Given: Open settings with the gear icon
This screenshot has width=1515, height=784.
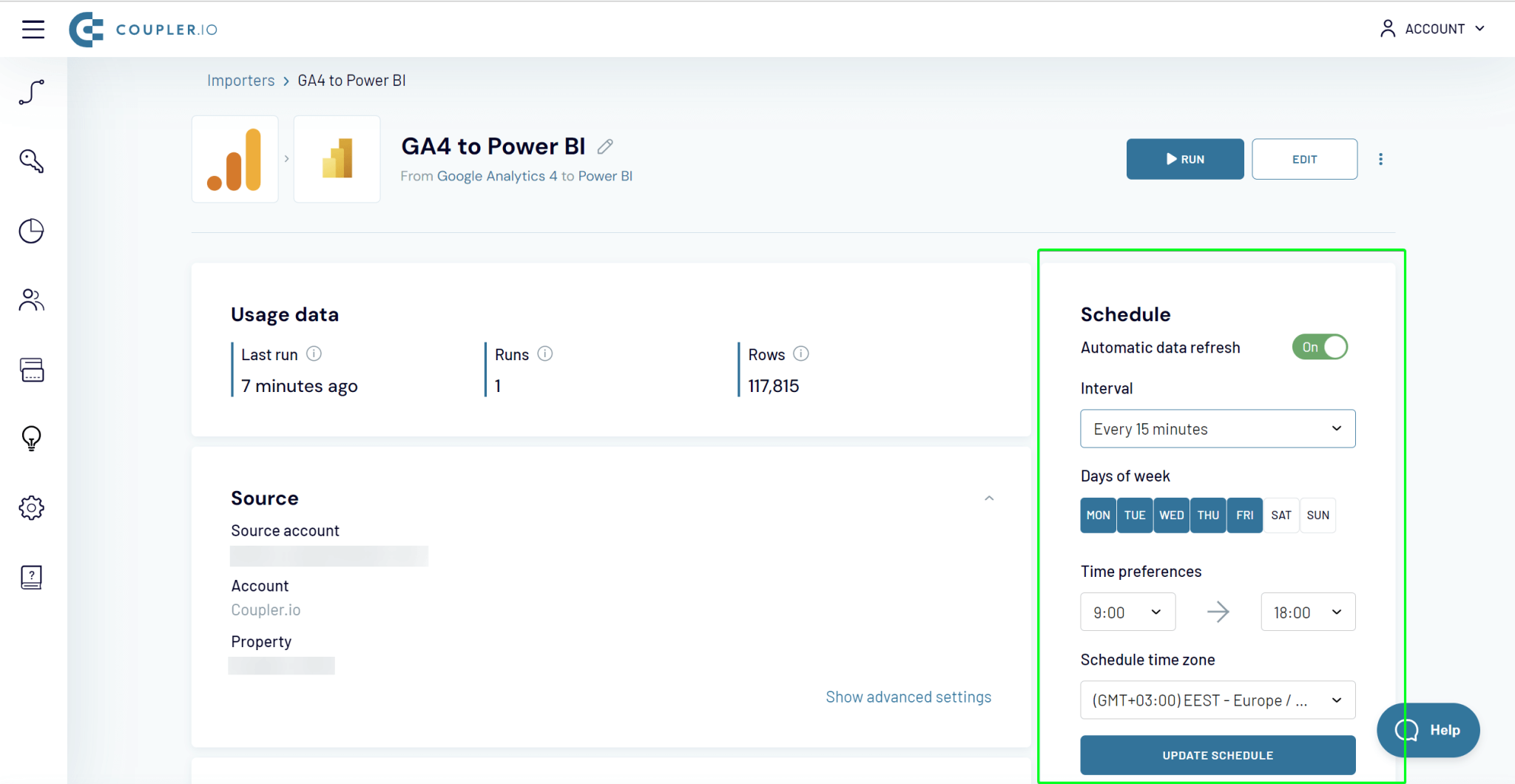Looking at the screenshot, I should (x=30, y=507).
